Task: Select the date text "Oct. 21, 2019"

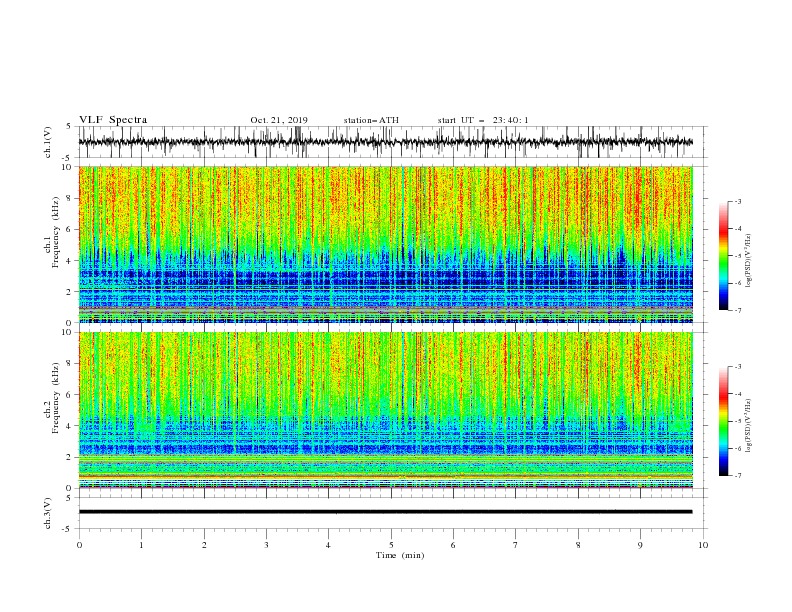Action: click(x=279, y=120)
